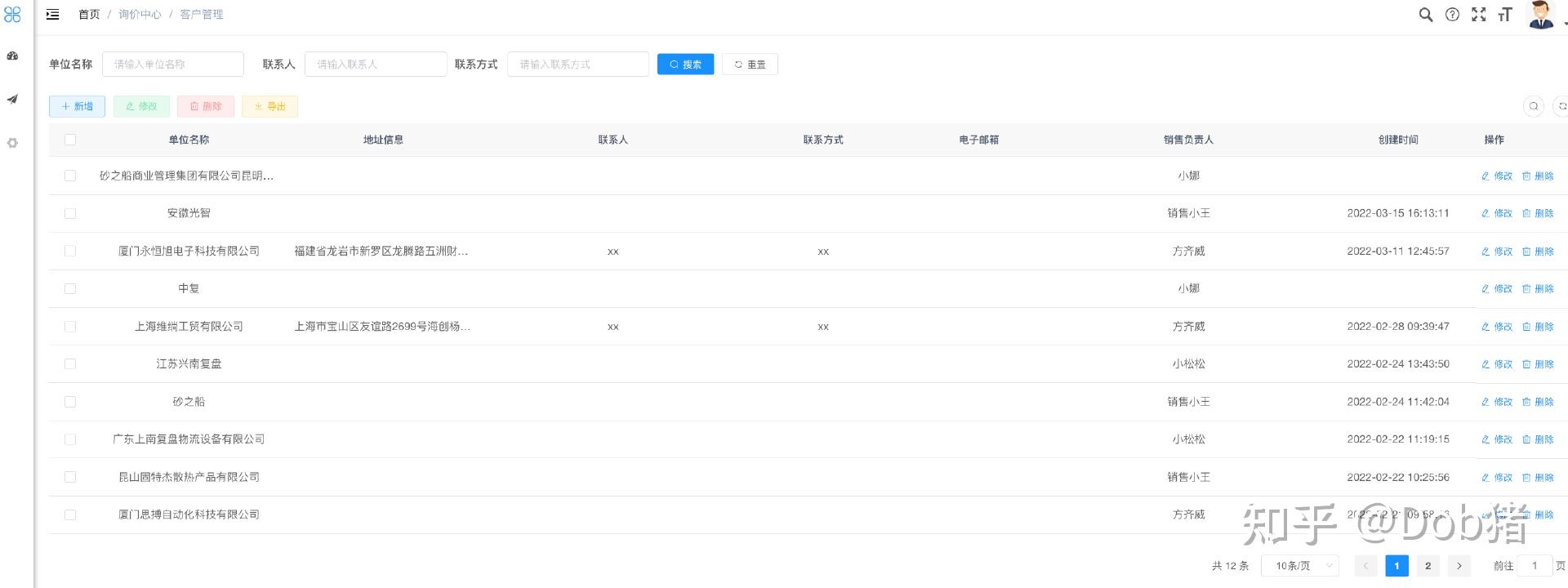Screen dimensions: 1568x588
Task: Collapse the sidebar with hamburger icon
Action: click(53, 15)
